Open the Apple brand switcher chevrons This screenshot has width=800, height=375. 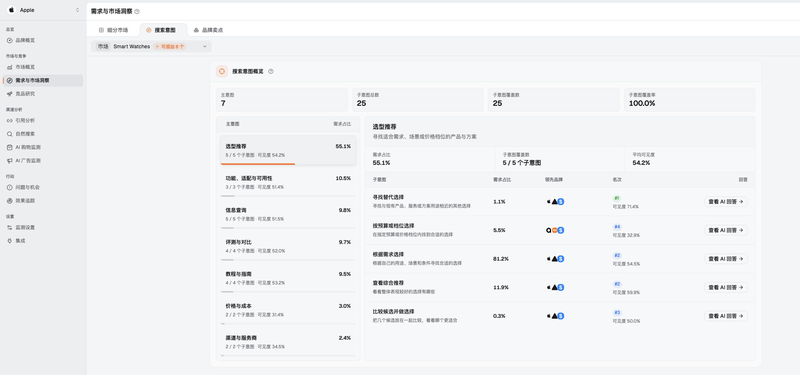(78, 10)
